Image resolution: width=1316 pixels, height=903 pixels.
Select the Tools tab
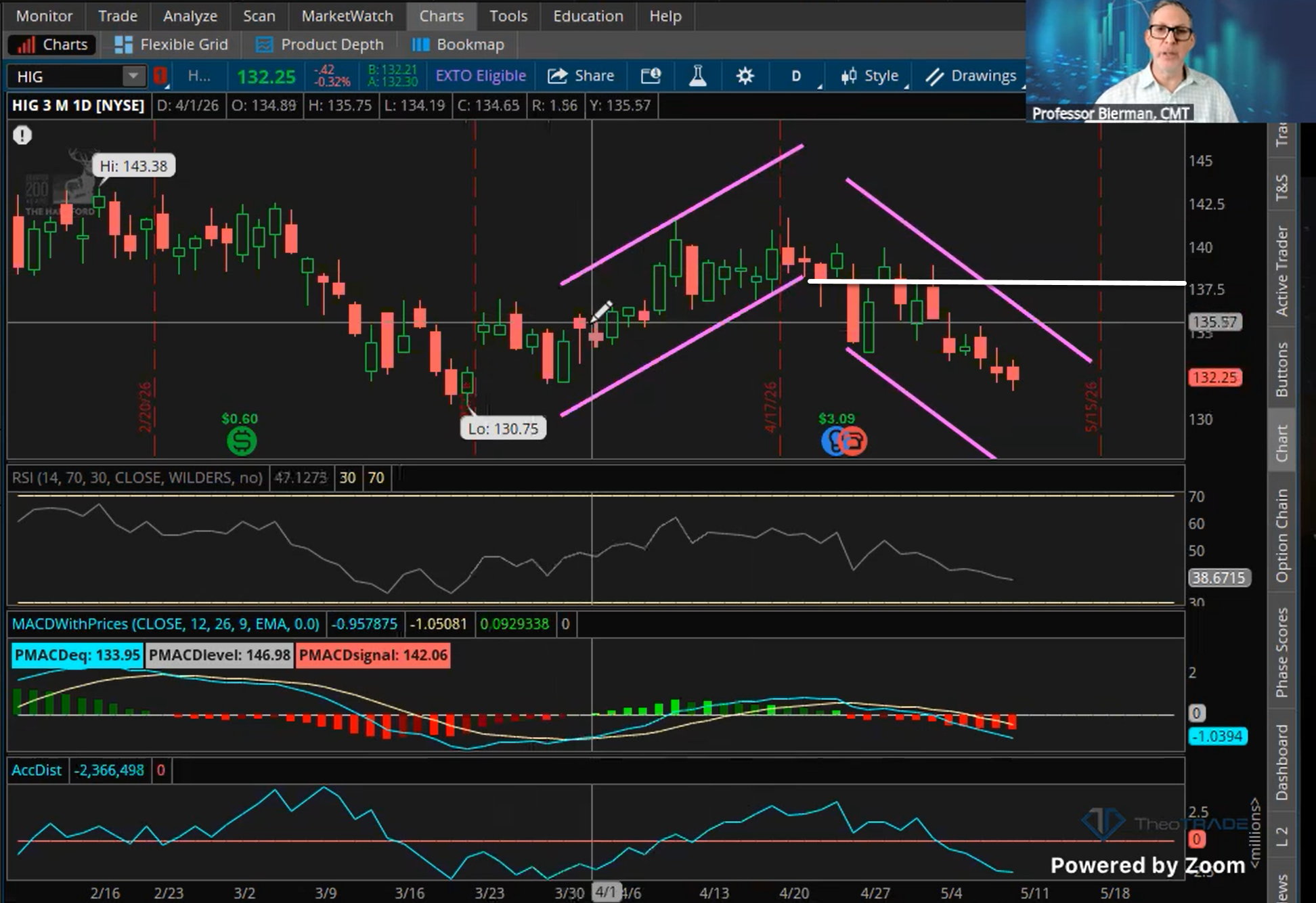tap(508, 16)
